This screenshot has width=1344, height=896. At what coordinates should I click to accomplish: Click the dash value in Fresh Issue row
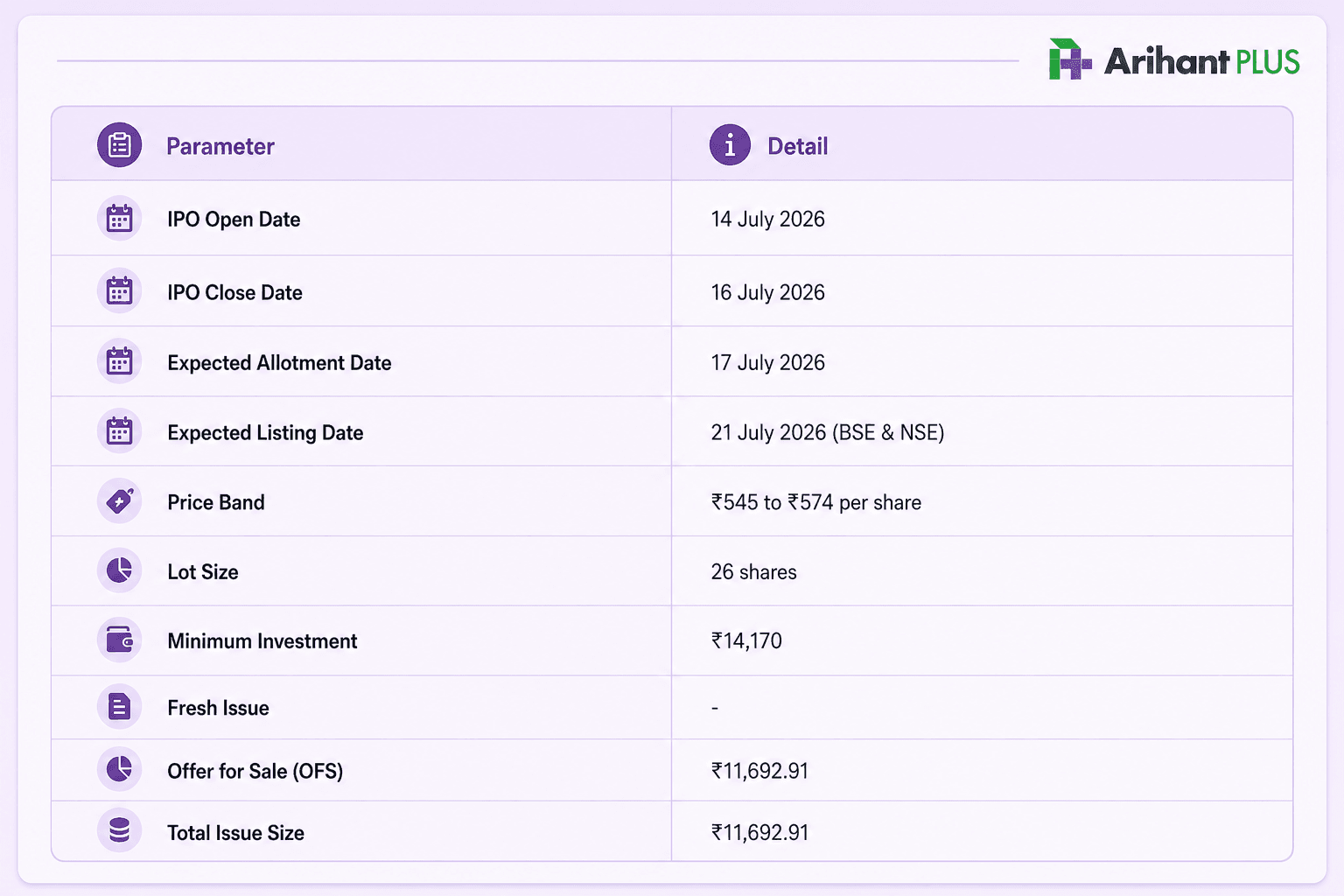point(715,708)
